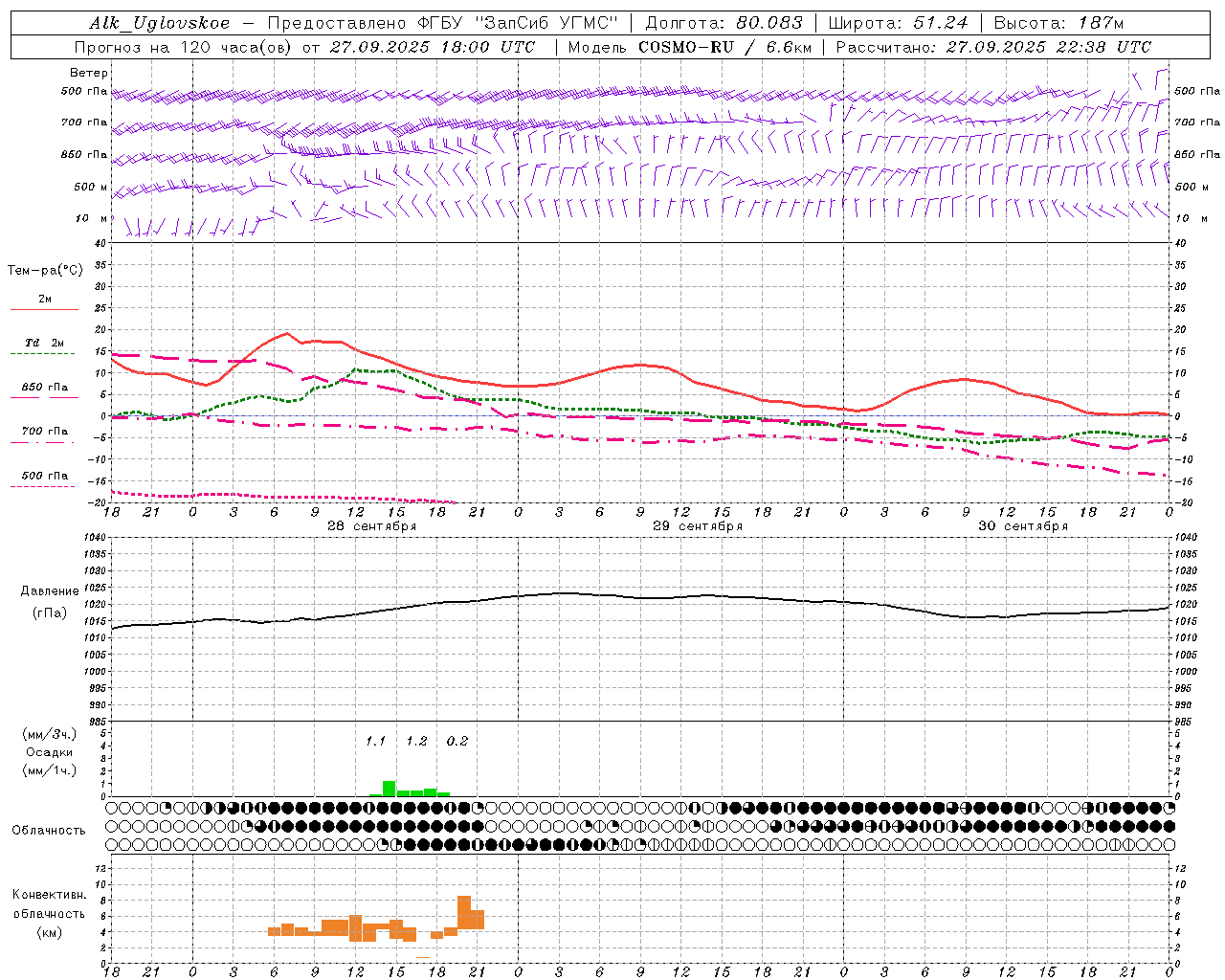Click the dashed Td 2м legend line

coord(42,354)
